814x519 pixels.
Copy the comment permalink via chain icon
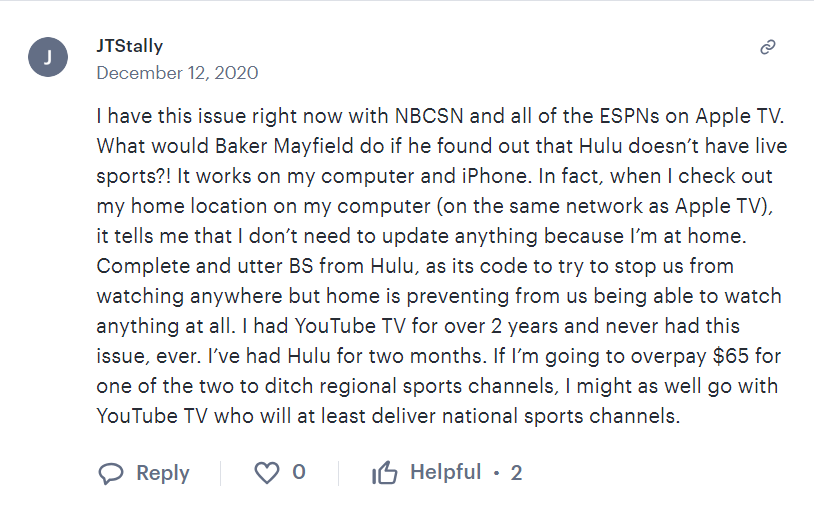[768, 47]
